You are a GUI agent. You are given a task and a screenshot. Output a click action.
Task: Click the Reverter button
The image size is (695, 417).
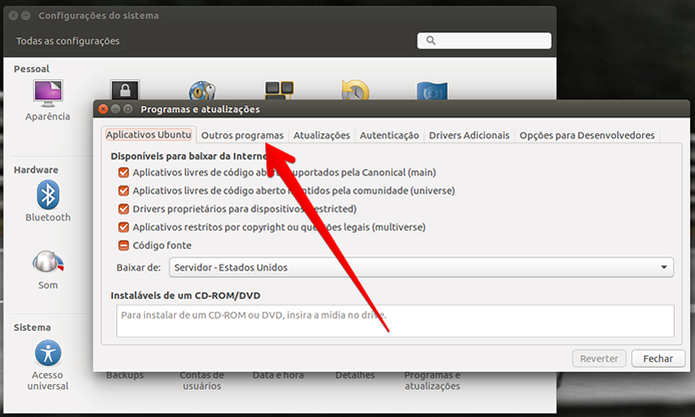(x=599, y=359)
